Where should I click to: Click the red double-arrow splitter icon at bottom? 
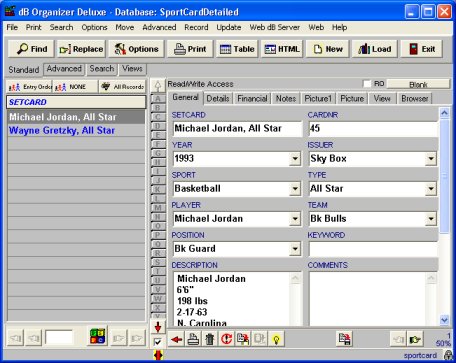point(158,355)
